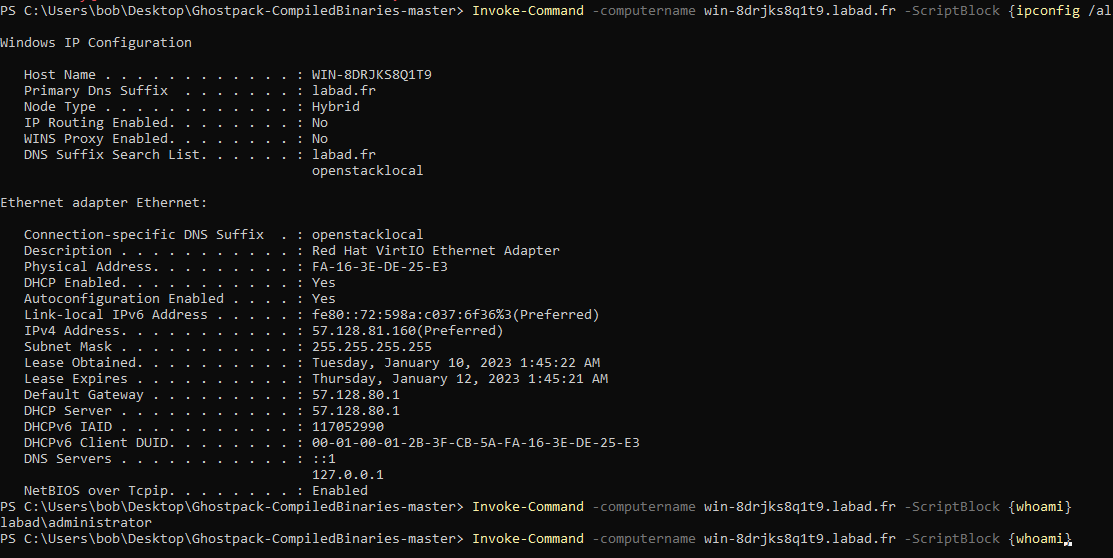Click the DHCPv6 IAID number 117052990
Screen dimensions: 1113x558
point(347,427)
